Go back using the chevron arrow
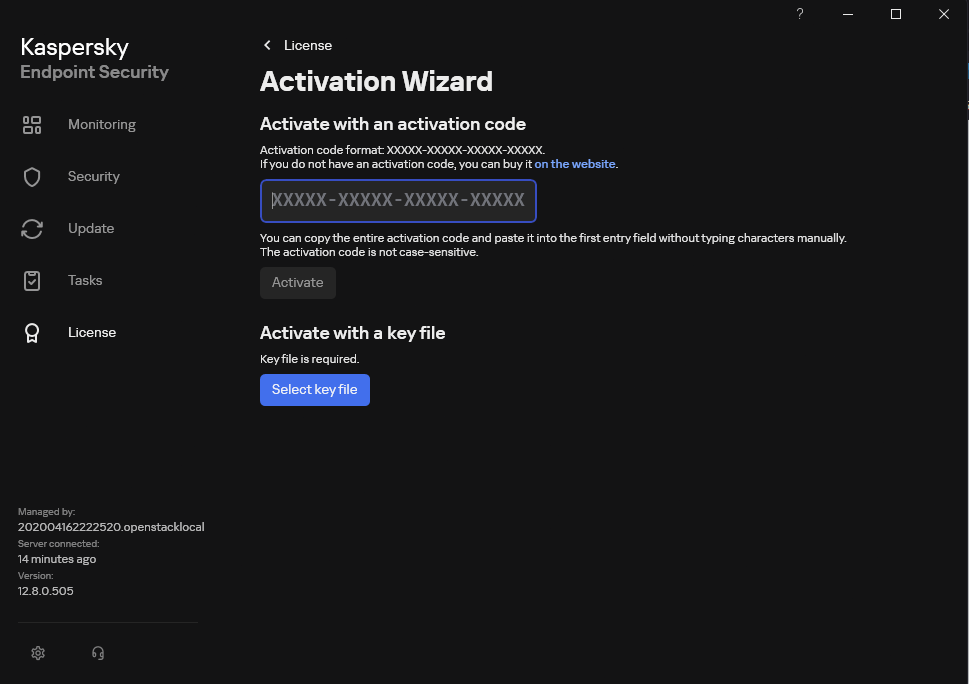The height and width of the screenshot is (684, 969). (267, 45)
